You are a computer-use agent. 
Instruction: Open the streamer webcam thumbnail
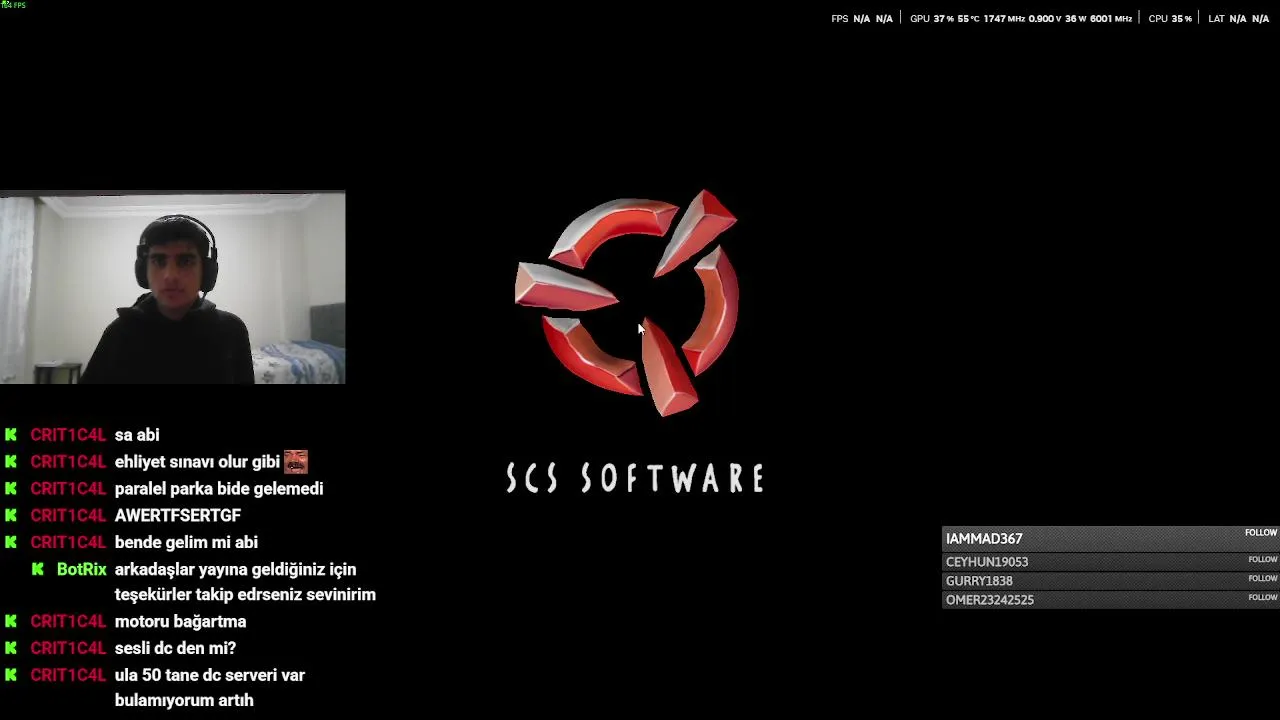pyautogui.click(x=173, y=288)
